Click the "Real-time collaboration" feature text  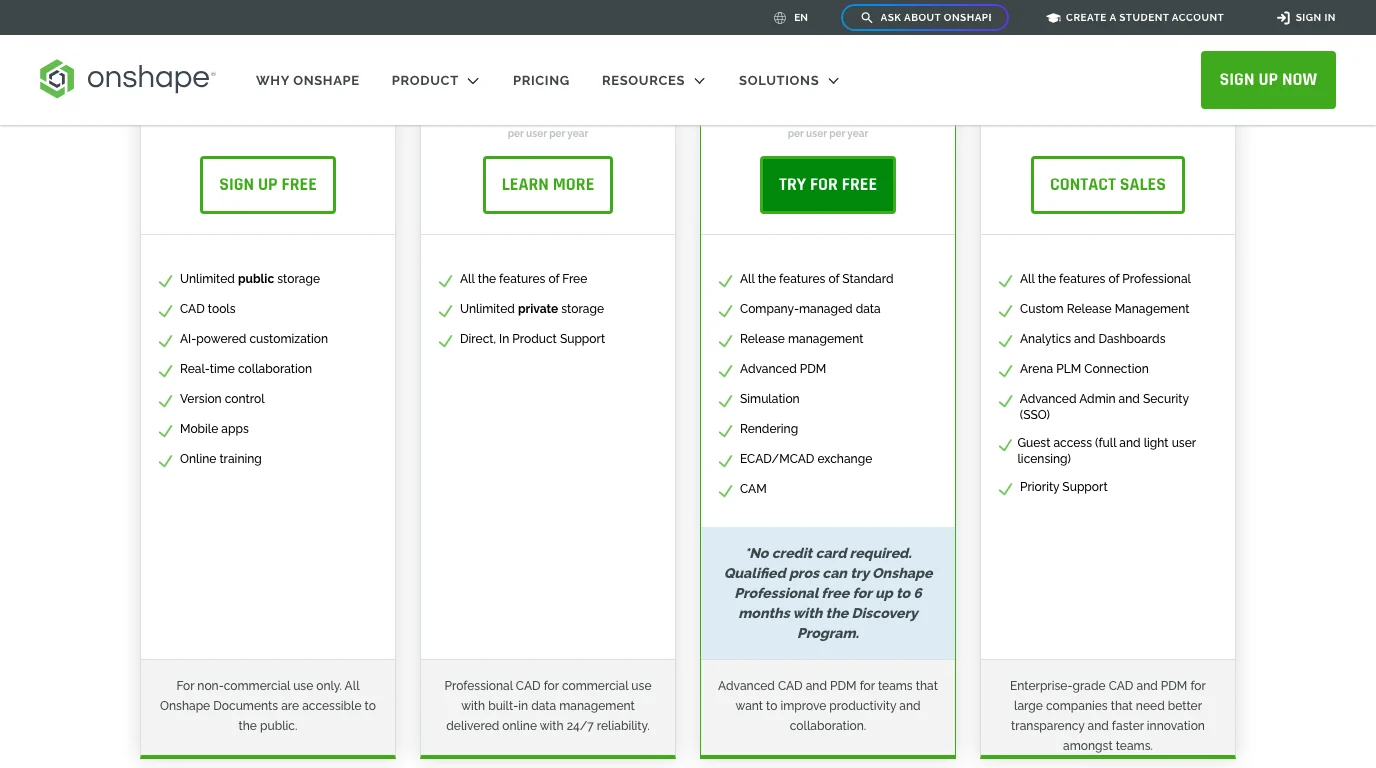click(246, 369)
